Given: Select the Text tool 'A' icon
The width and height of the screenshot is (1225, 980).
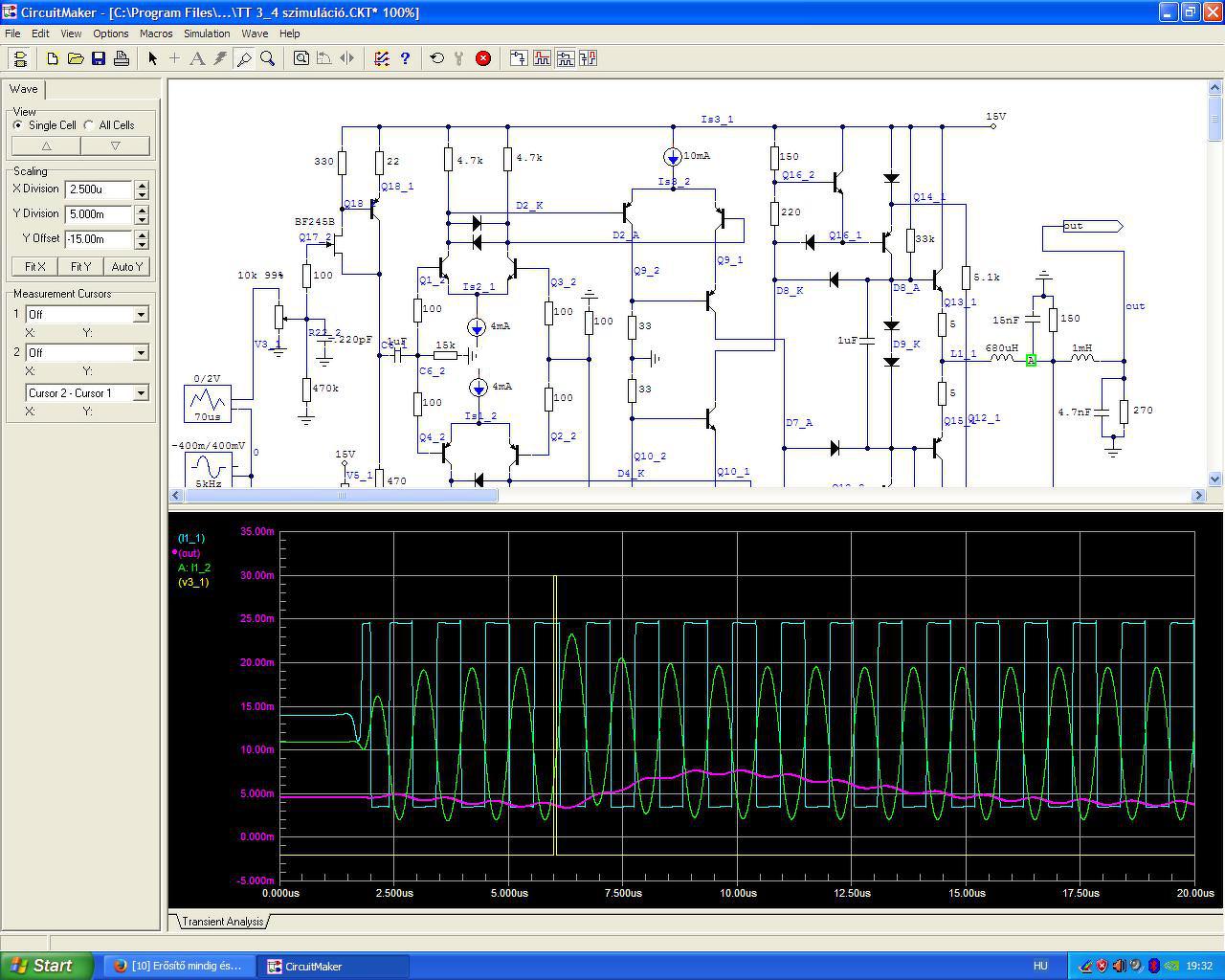Looking at the screenshot, I should (197, 58).
